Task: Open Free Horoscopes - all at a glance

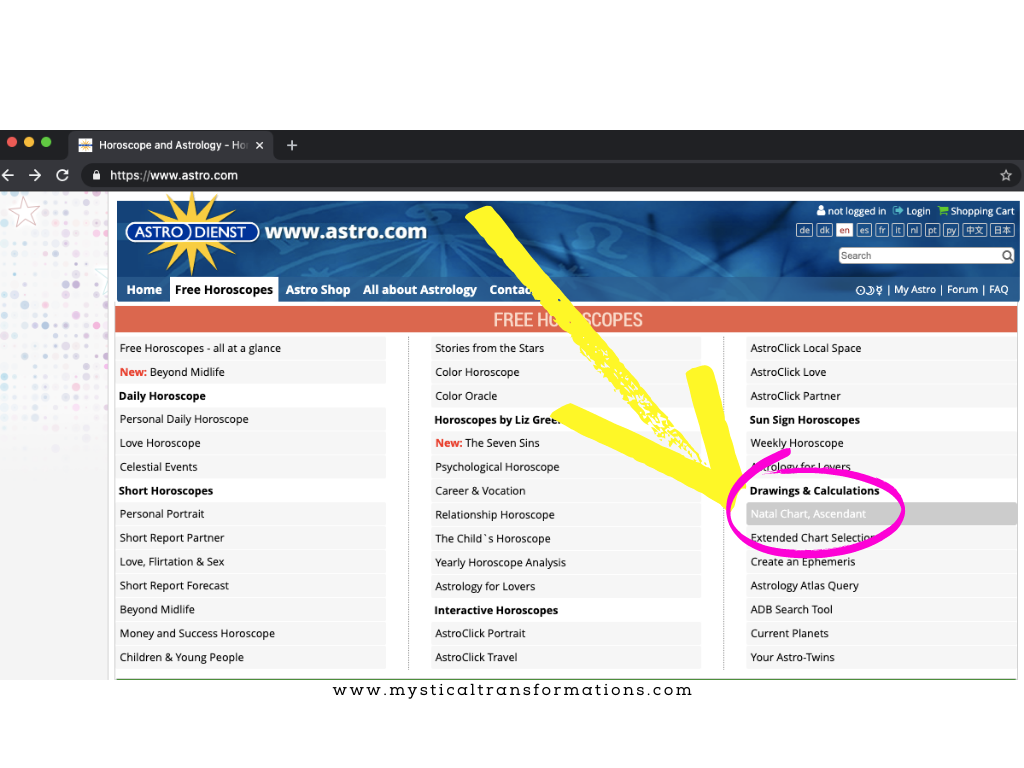Action: point(251,348)
